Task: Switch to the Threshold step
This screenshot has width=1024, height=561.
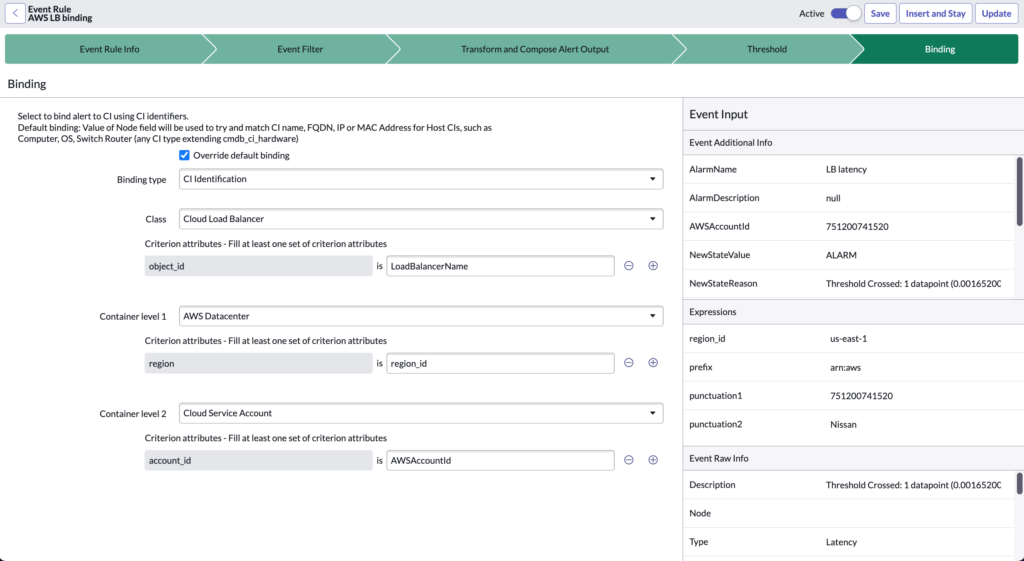Action: coord(766,49)
